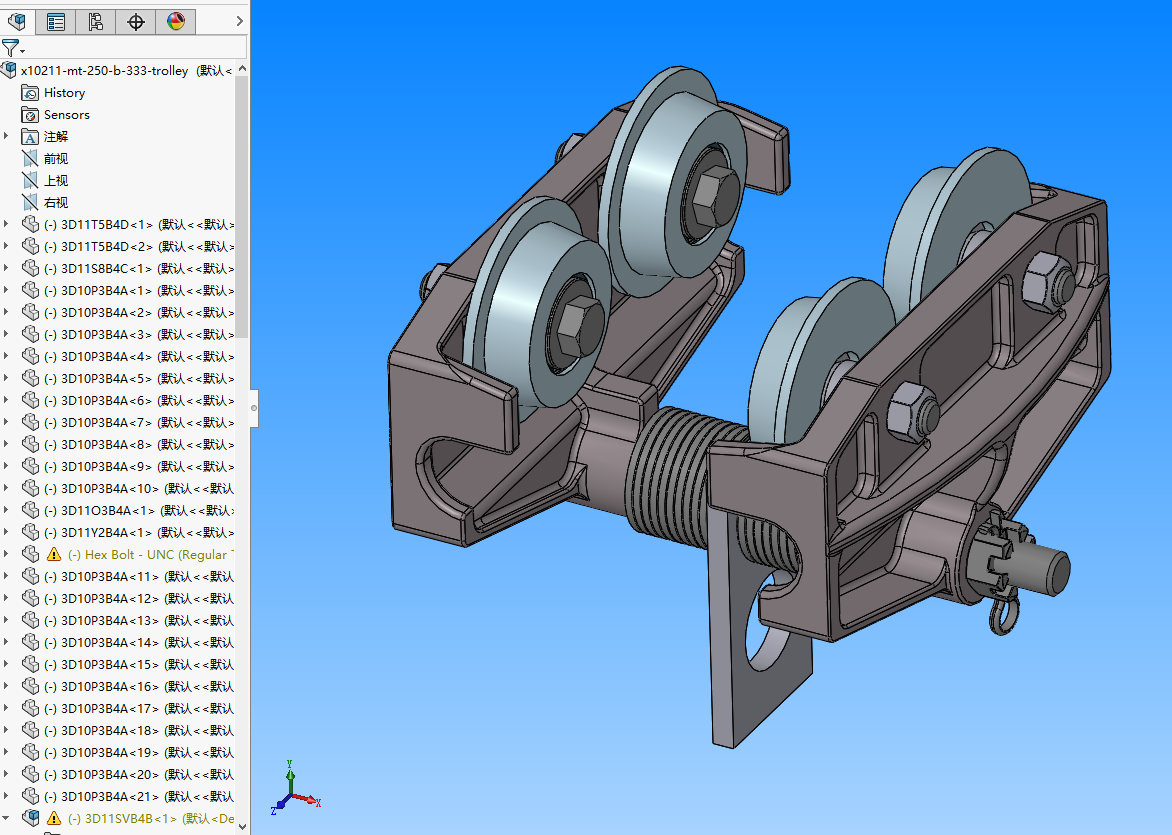
Task: Click the tree scrollbar up arrow
Action: coord(241,69)
